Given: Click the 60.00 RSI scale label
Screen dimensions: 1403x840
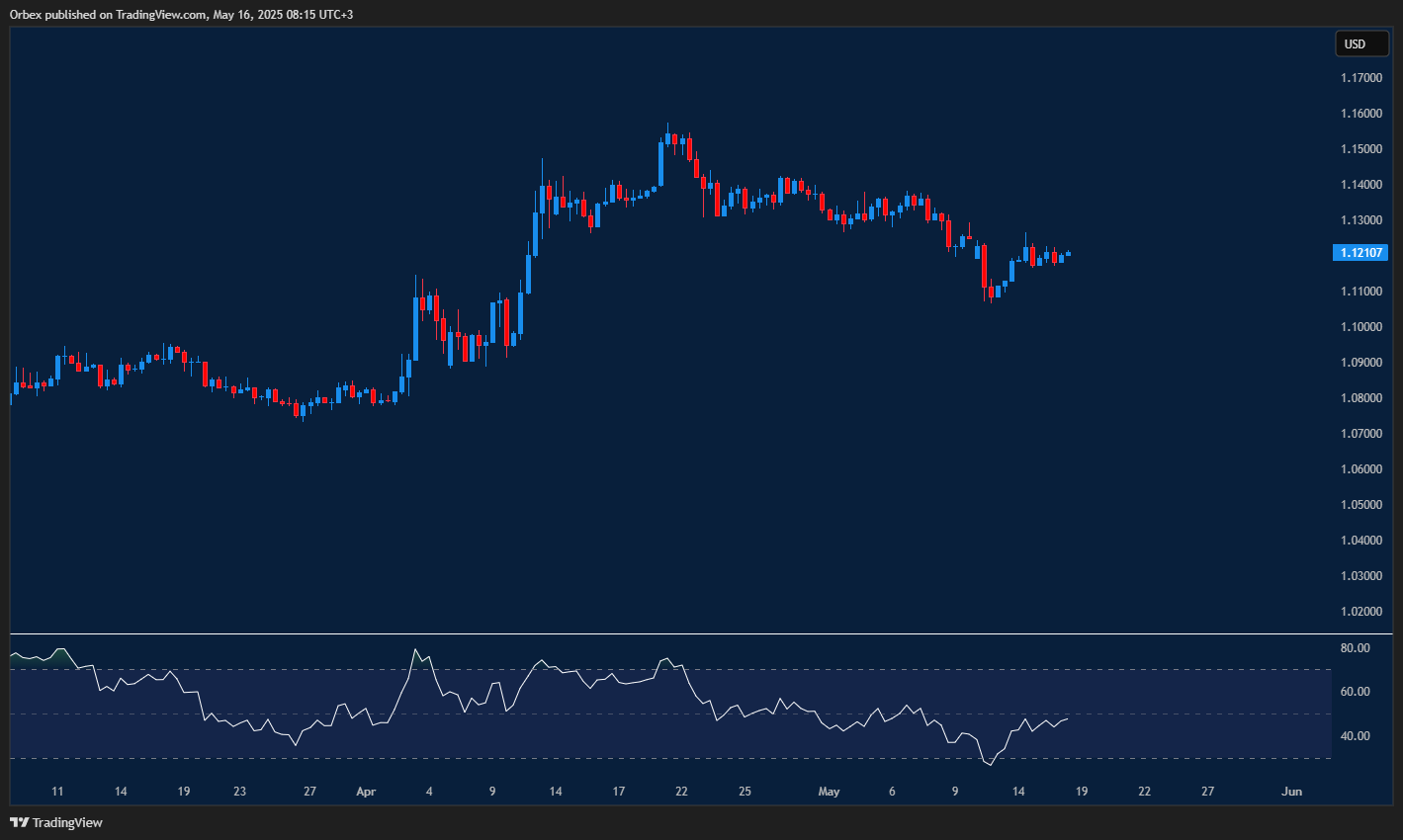Looking at the screenshot, I should [x=1356, y=692].
